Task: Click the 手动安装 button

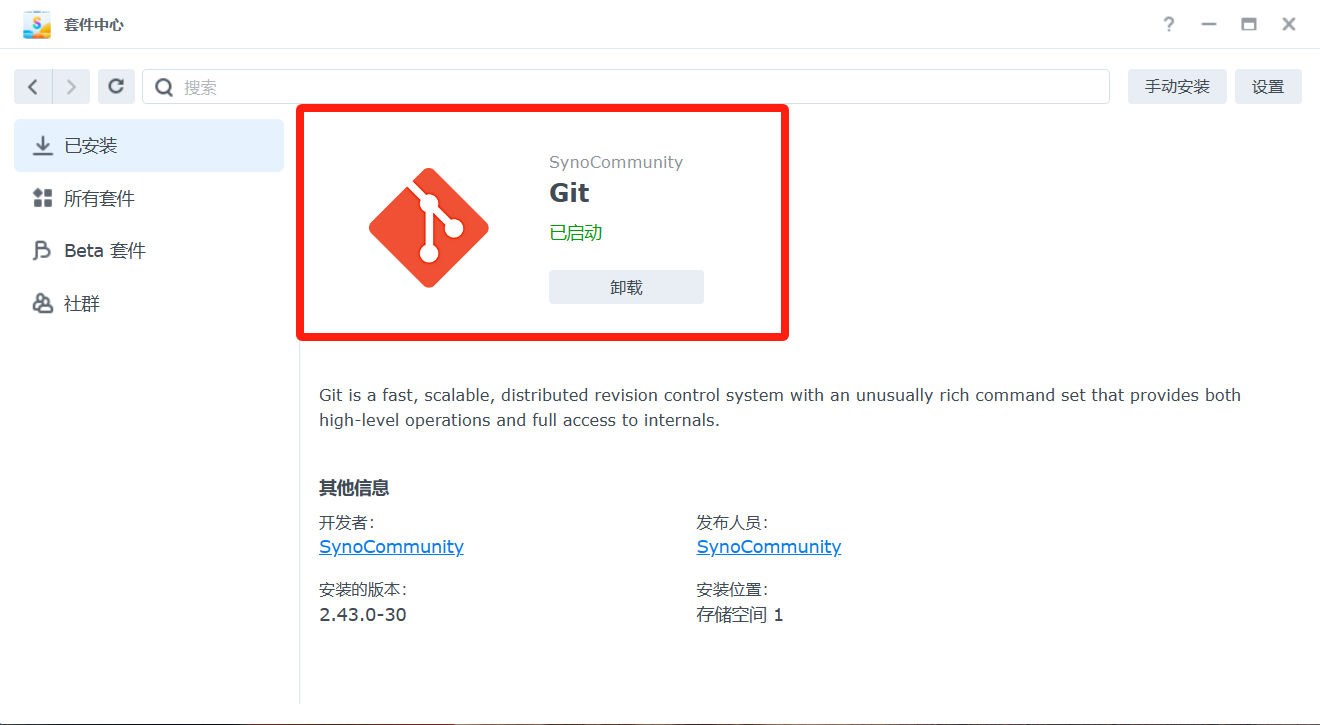Action: pos(1177,87)
